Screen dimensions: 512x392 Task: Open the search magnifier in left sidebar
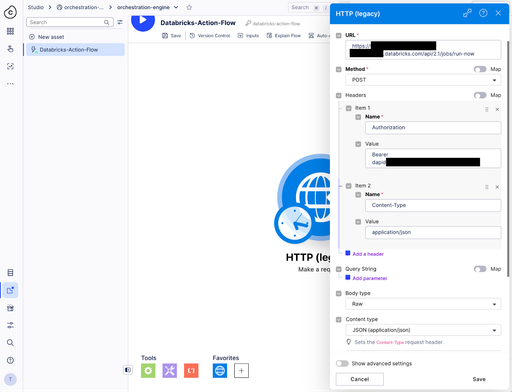click(10, 343)
